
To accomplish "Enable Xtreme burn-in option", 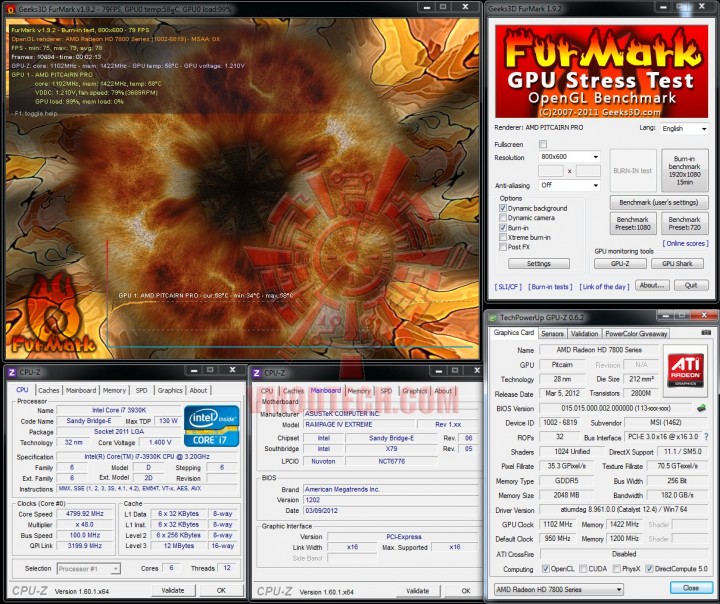I will pos(503,237).
